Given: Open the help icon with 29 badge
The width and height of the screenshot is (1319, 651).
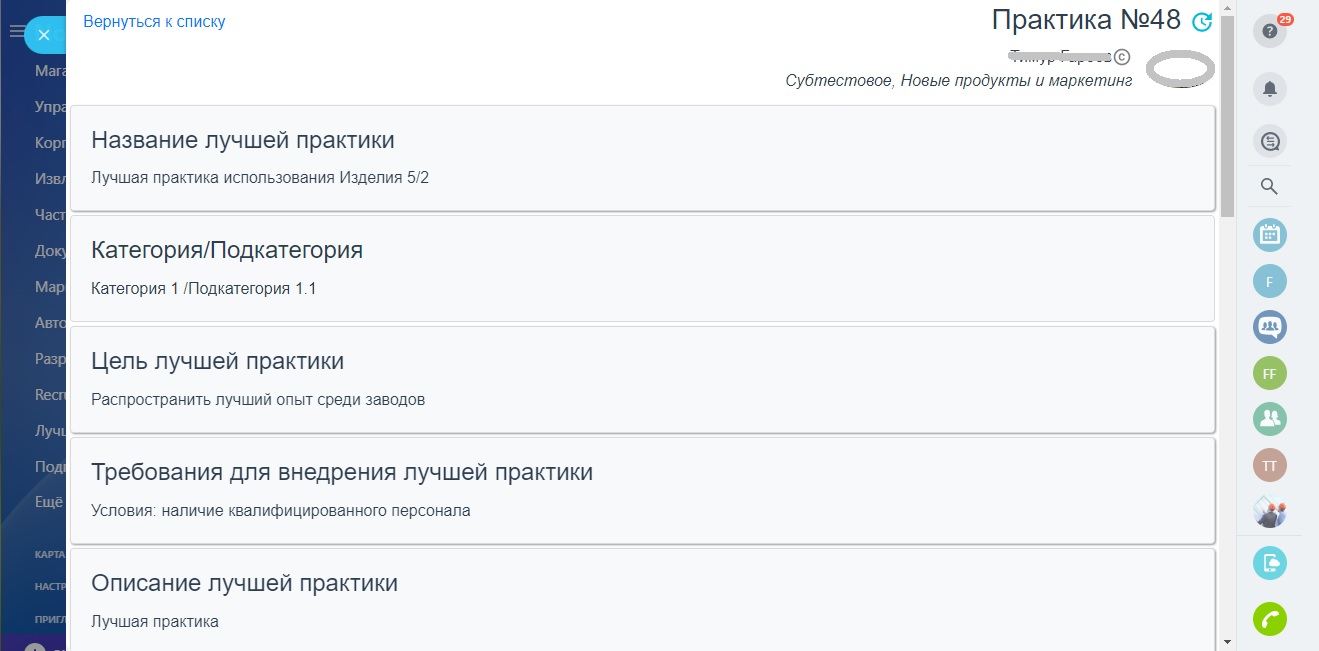Looking at the screenshot, I should [x=1270, y=31].
